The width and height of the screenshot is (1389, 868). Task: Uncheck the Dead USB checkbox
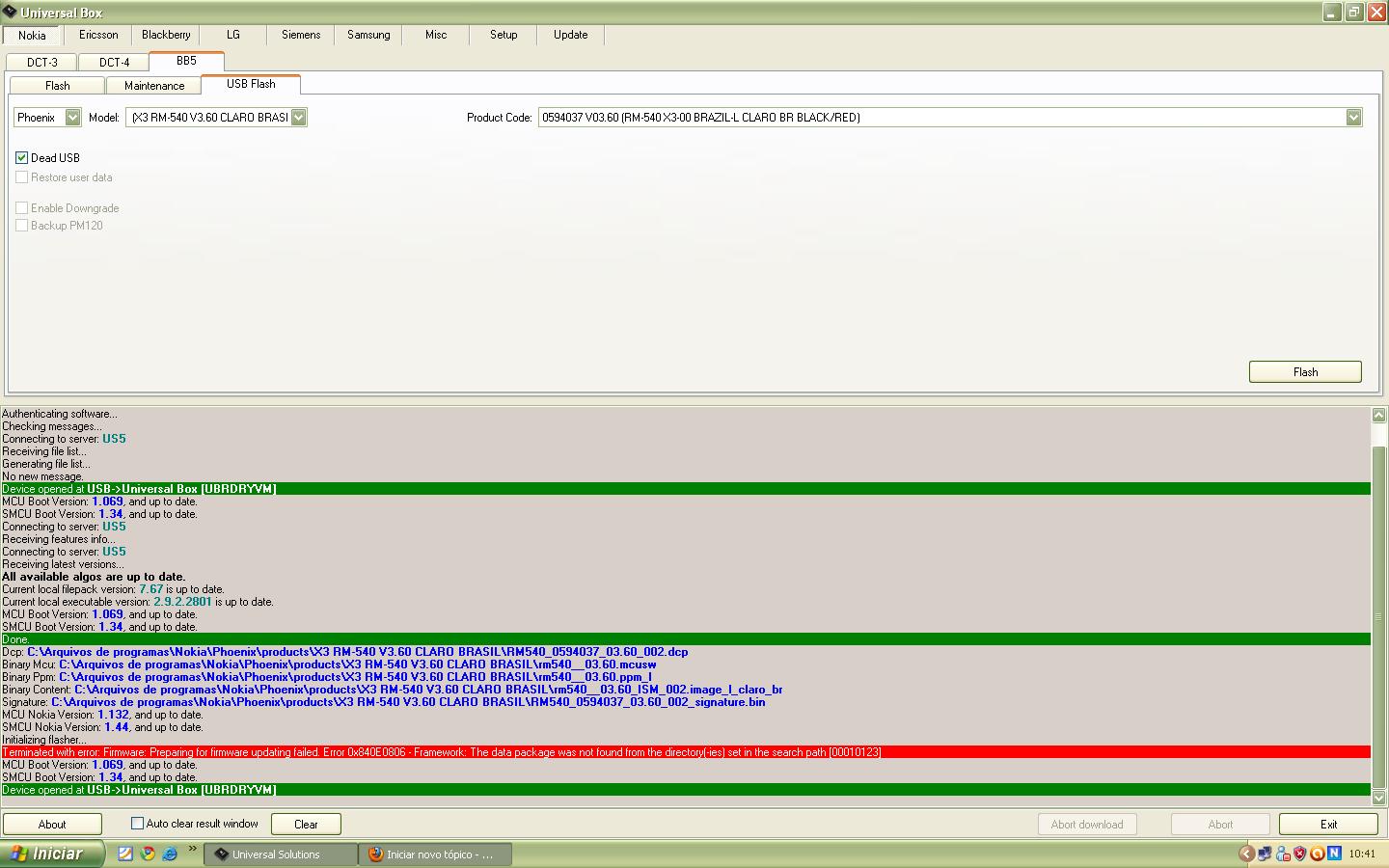click(x=21, y=157)
